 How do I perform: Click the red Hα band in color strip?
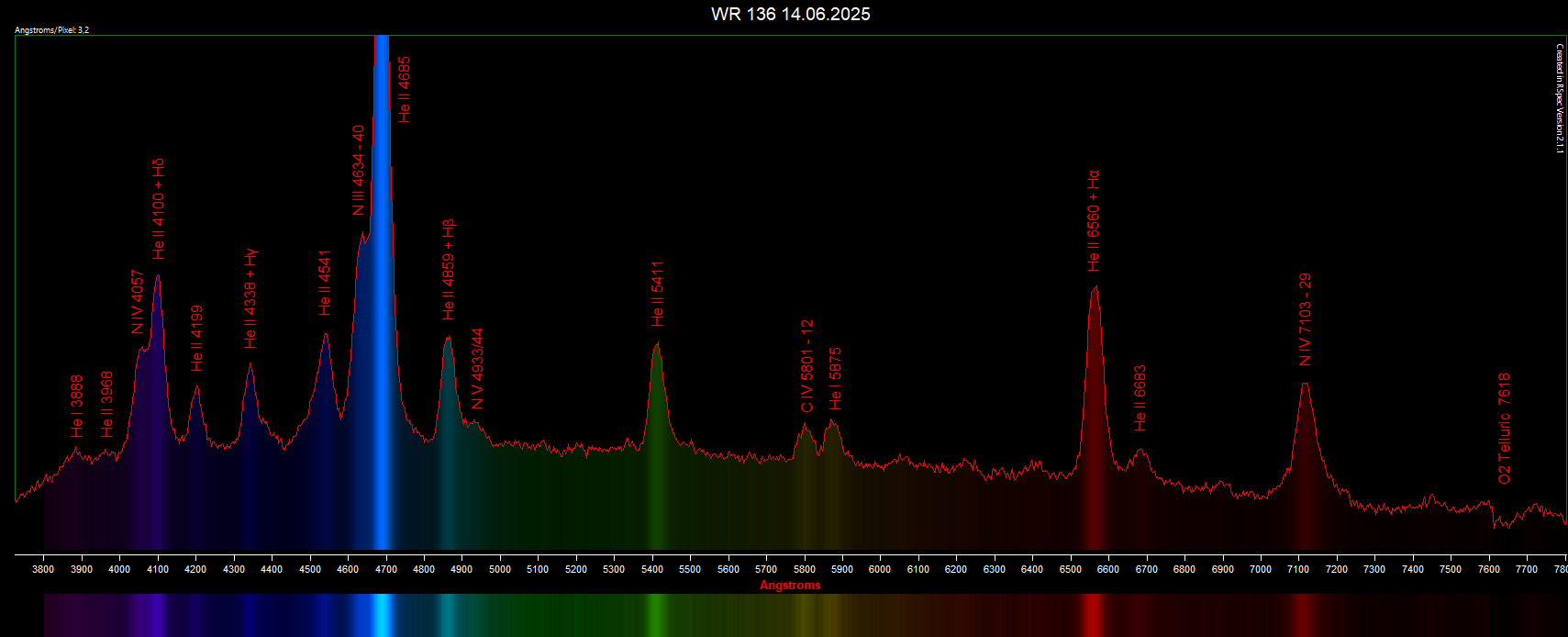click(1092, 615)
